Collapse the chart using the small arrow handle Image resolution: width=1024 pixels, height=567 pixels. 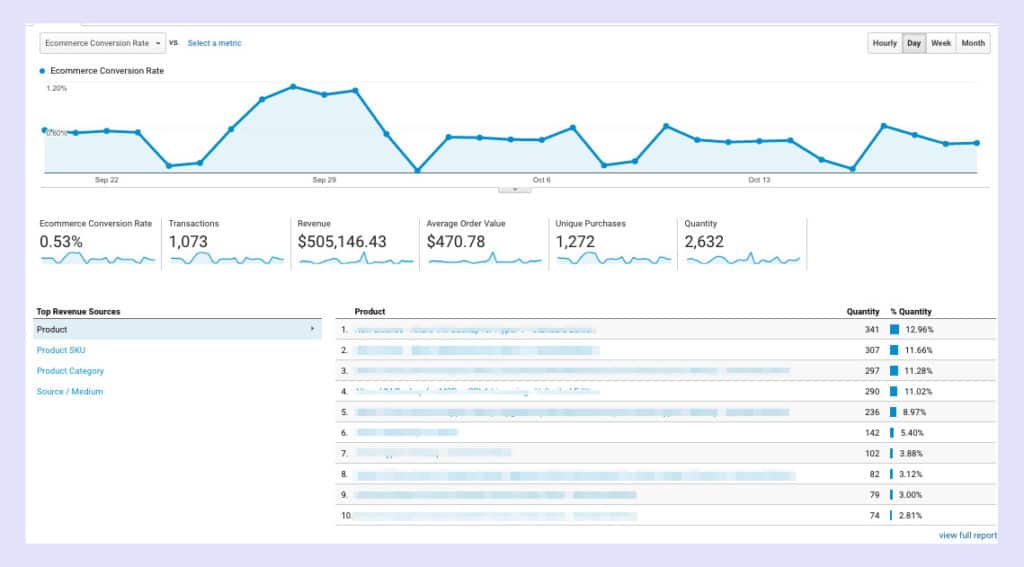[x=515, y=189]
